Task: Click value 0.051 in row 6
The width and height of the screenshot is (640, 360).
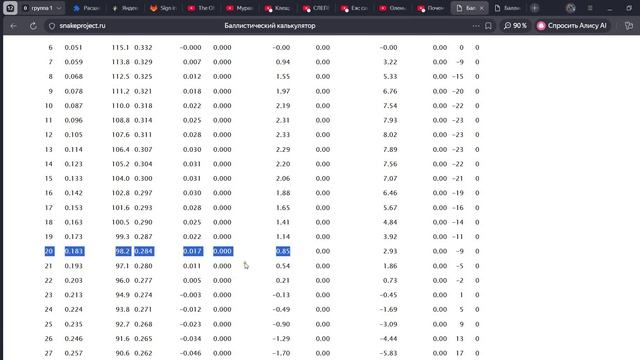Action: (x=73, y=47)
